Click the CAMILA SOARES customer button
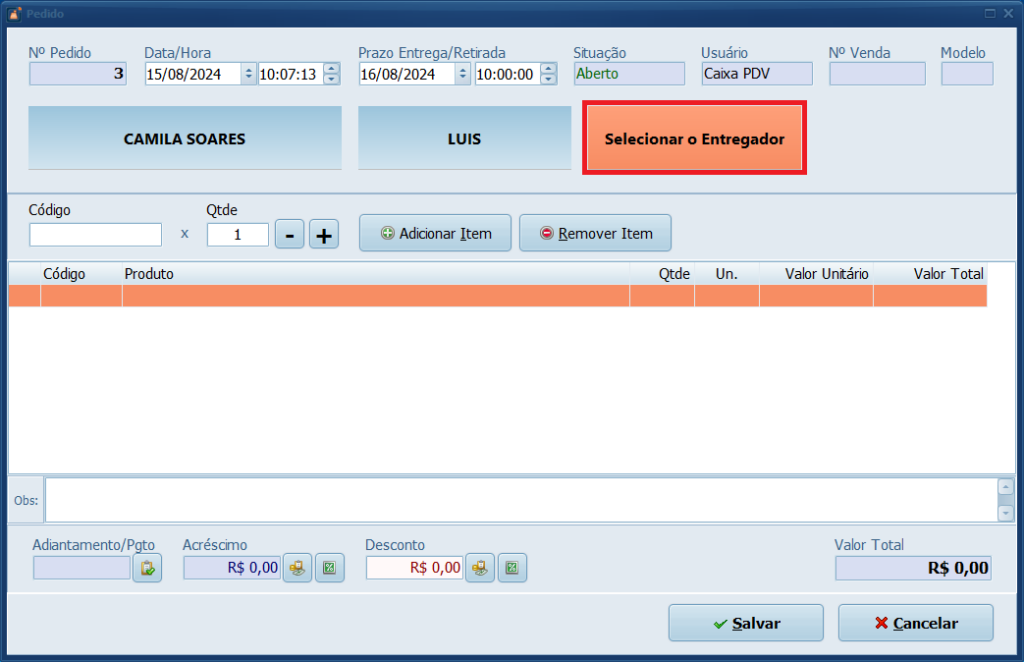Viewport: 1024px width, 662px height. coord(184,139)
